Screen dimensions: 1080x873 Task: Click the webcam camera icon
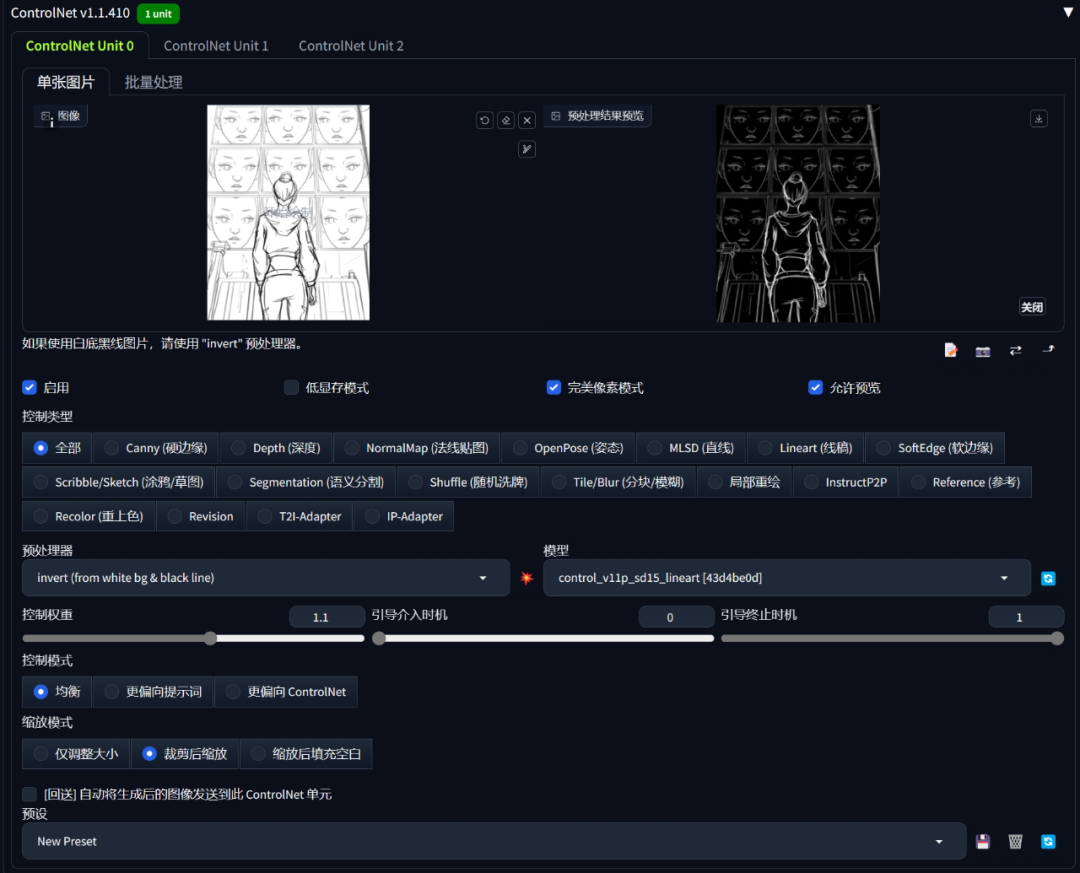[x=983, y=351]
